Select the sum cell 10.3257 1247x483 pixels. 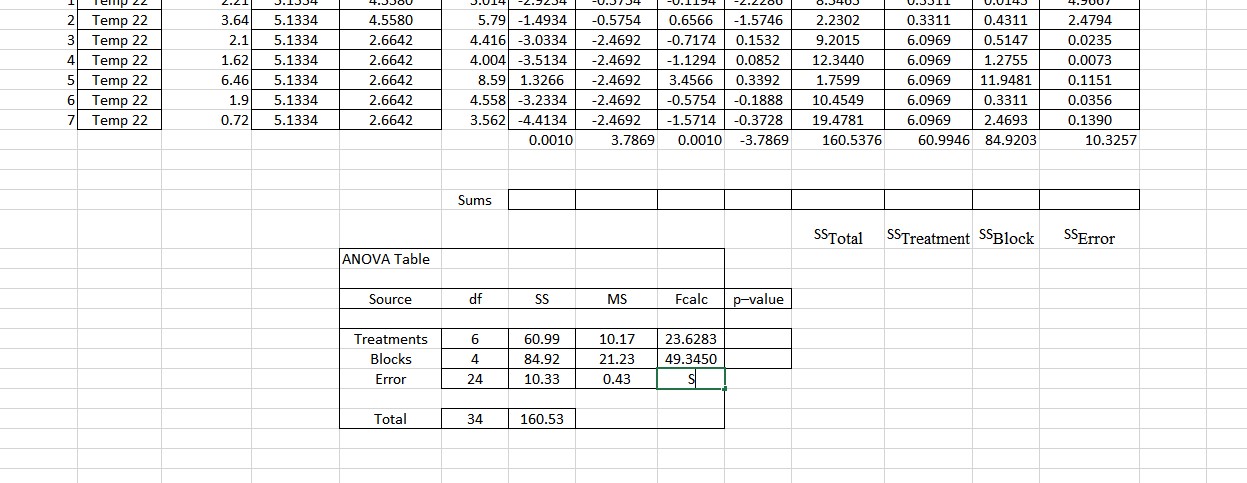[1090, 141]
